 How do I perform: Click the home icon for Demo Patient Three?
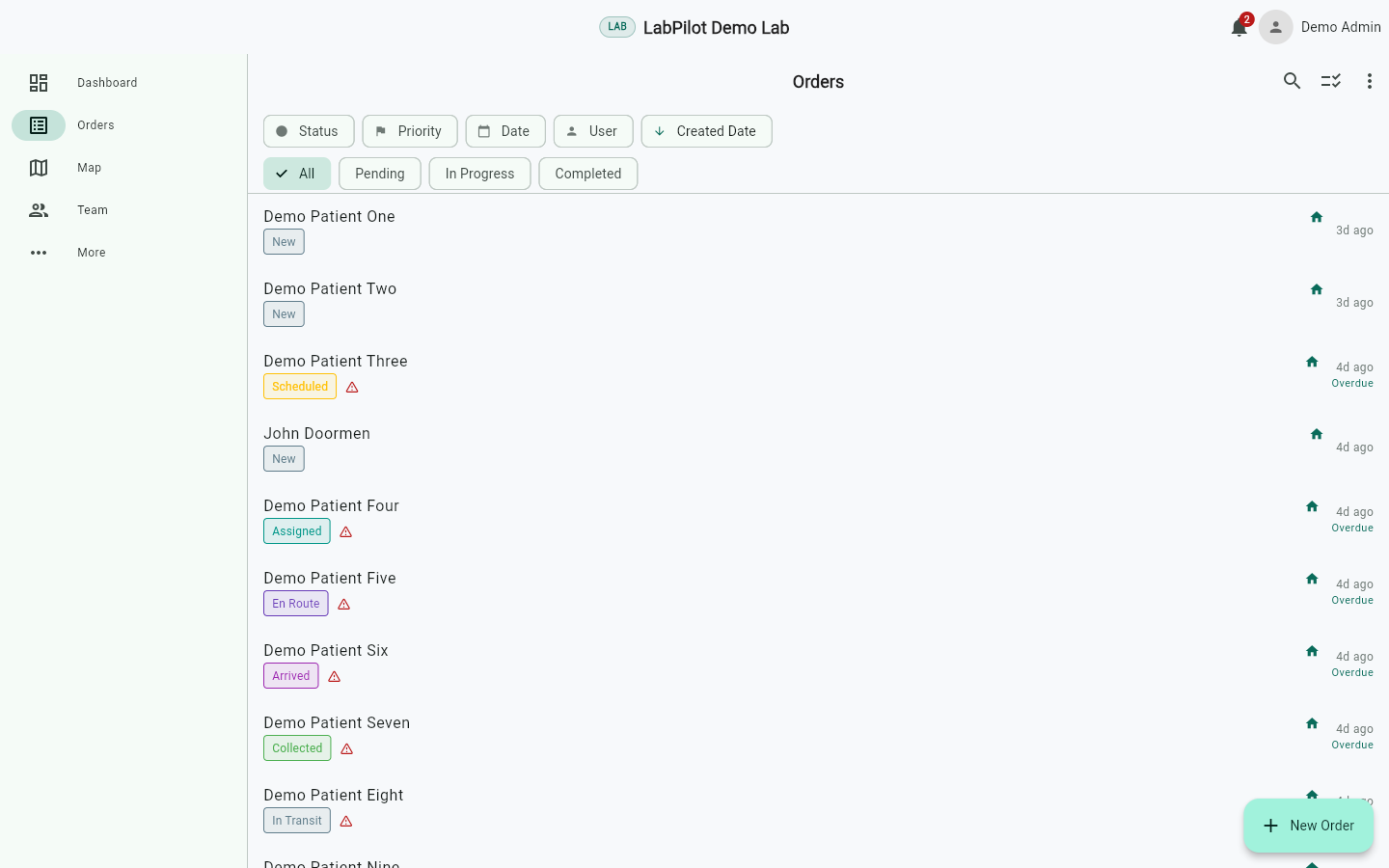(1312, 362)
